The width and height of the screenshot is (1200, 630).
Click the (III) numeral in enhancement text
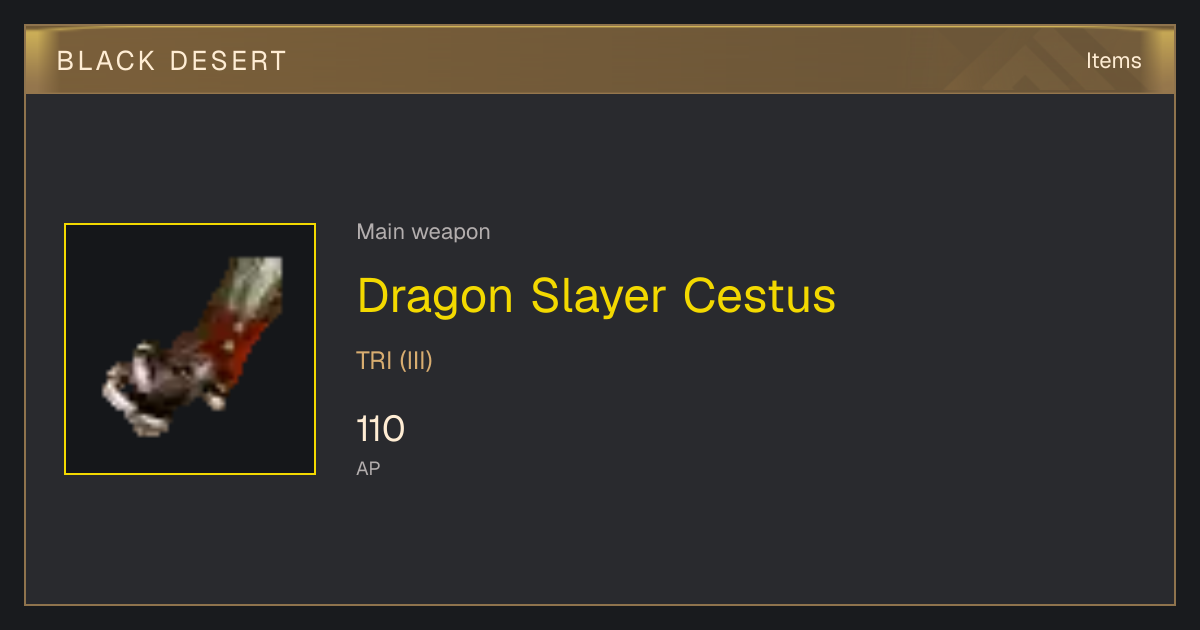416,361
